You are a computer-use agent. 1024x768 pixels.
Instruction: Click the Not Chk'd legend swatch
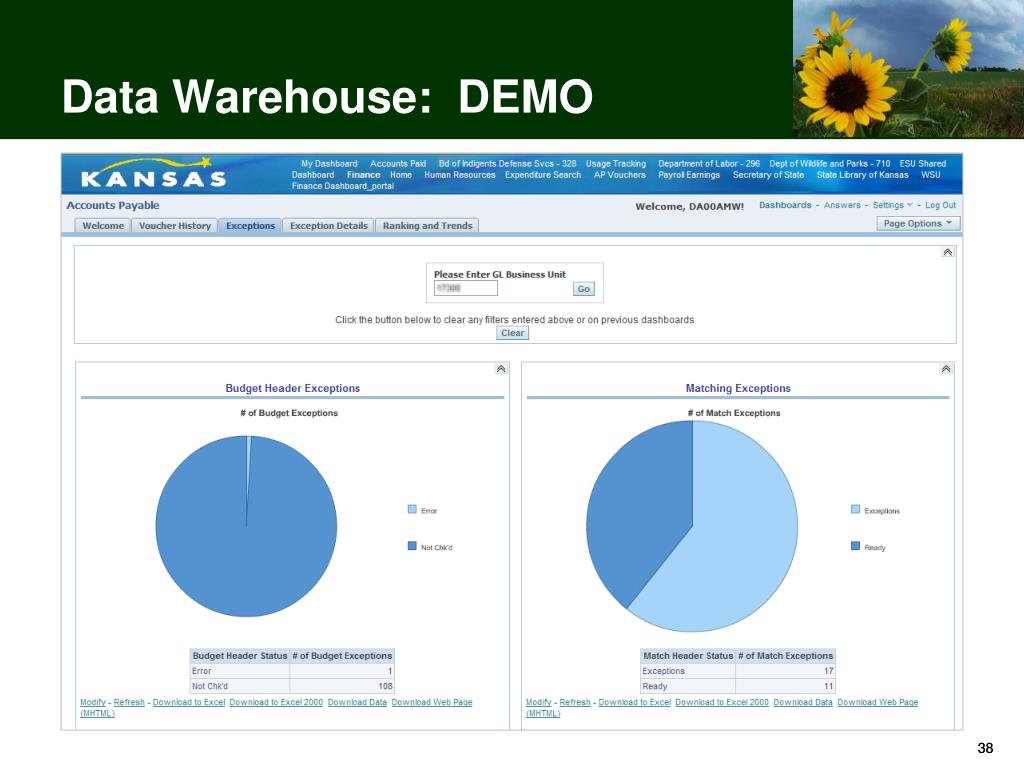(x=412, y=546)
